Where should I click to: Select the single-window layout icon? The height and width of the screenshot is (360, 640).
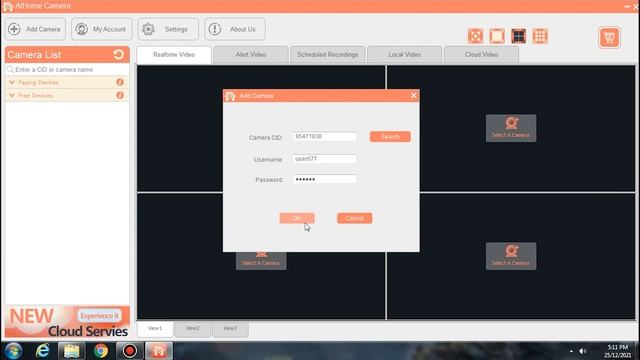click(497, 36)
